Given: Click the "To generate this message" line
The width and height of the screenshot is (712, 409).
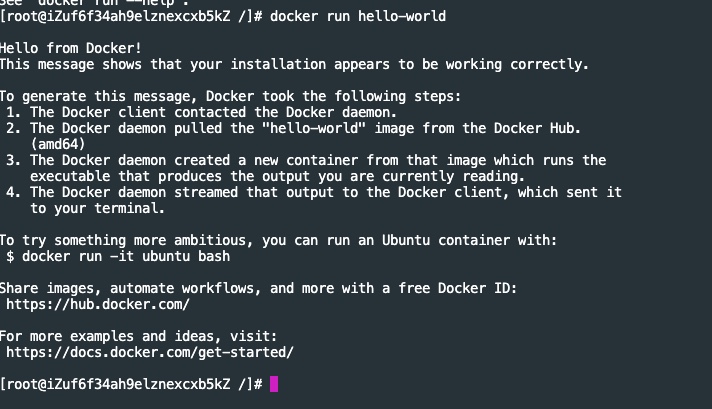Looking at the screenshot, I should click(x=230, y=96).
